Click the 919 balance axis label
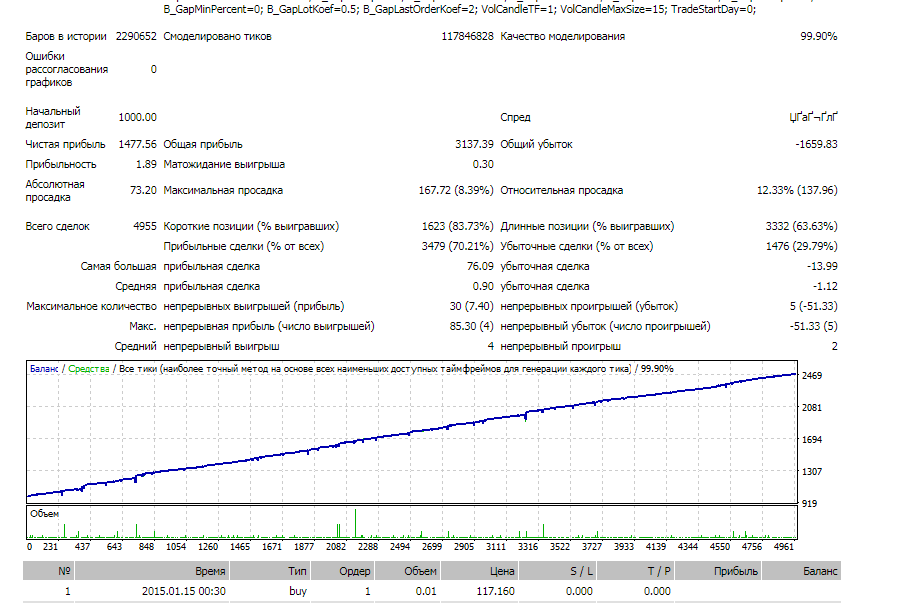The width and height of the screenshot is (899, 603). 809,503
